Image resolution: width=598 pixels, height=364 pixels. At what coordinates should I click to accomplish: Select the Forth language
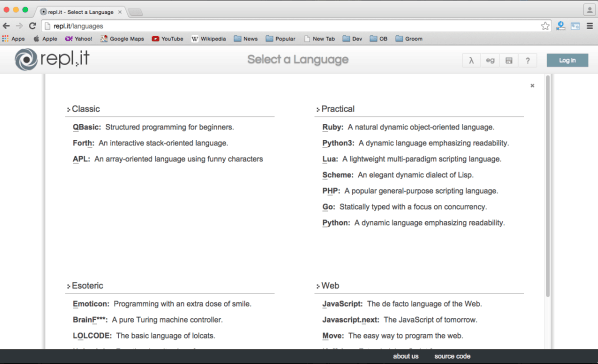[x=83, y=143]
